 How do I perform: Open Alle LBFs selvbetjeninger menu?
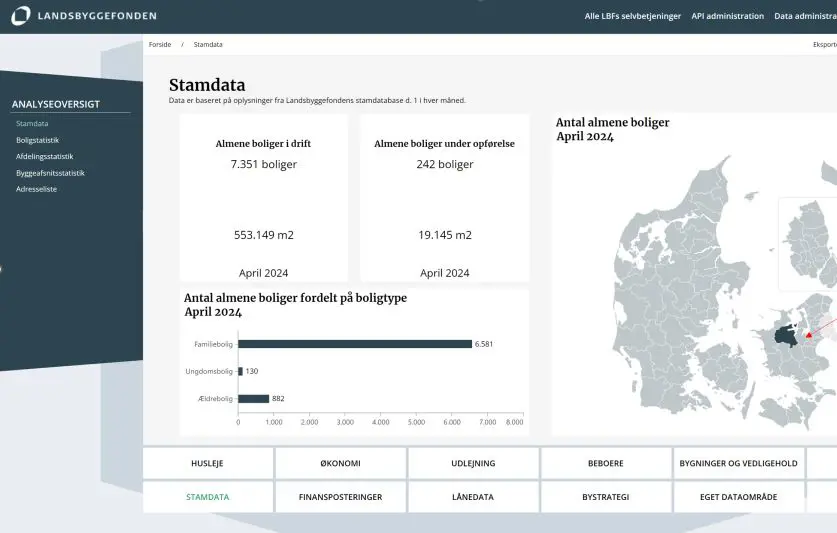pos(632,16)
